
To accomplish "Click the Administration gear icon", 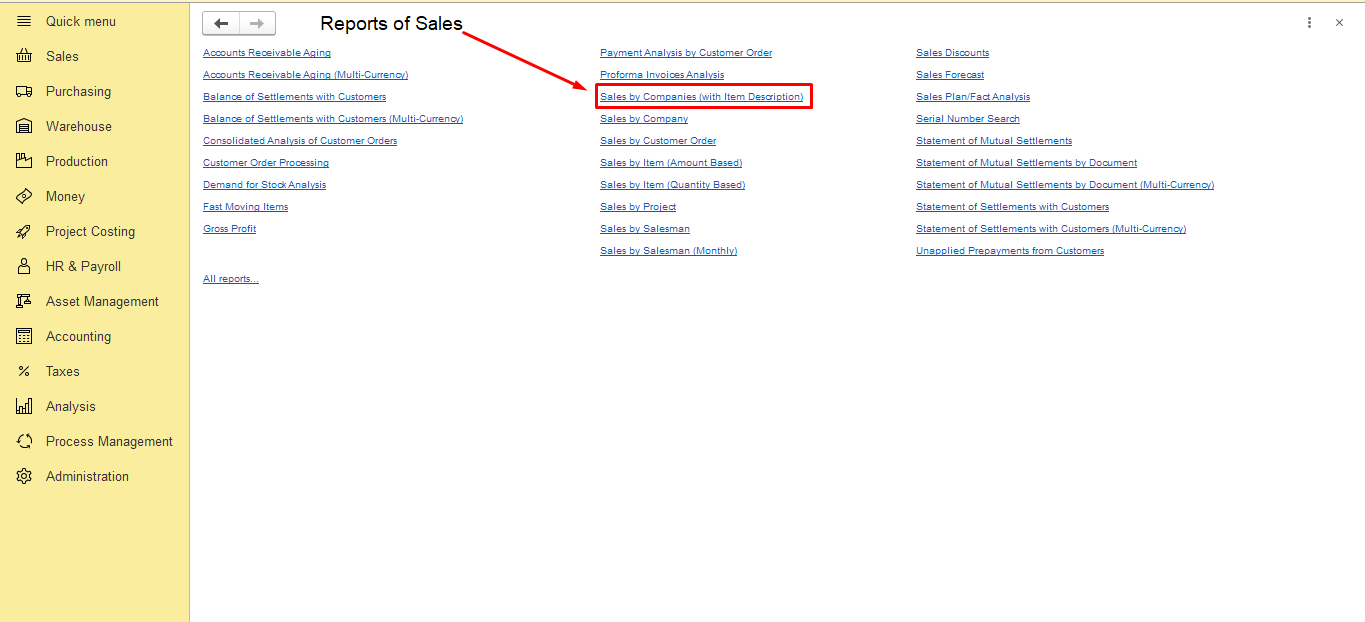I will point(24,477).
